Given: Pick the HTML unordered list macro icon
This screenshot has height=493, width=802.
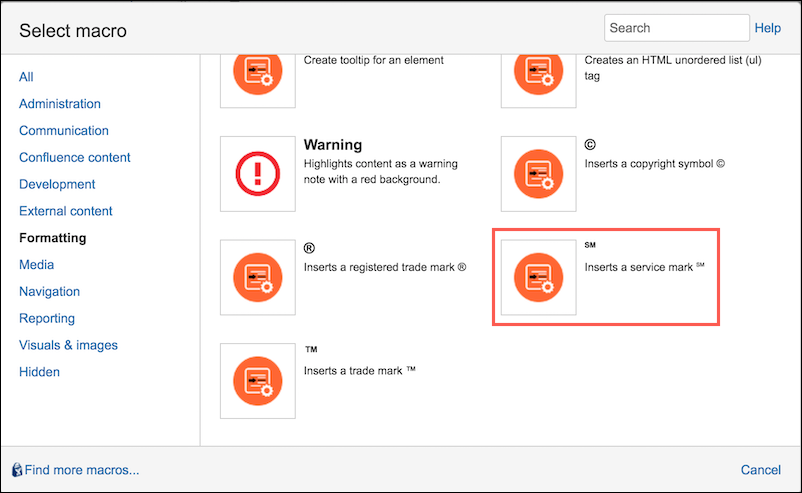Looking at the screenshot, I should (x=539, y=80).
